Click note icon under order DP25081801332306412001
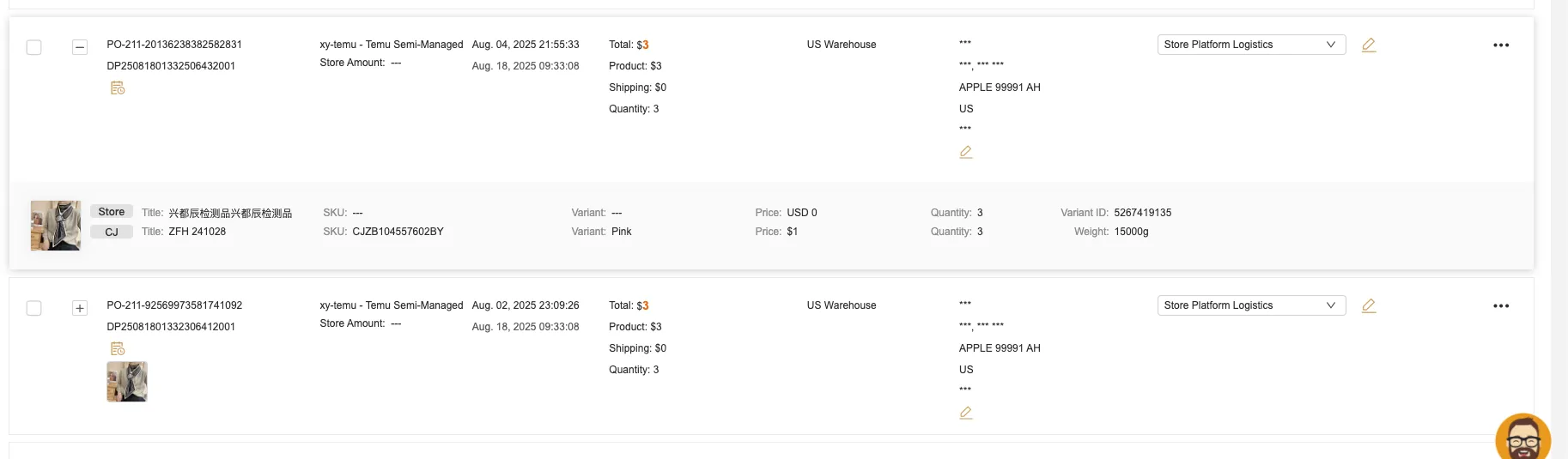 (118, 349)
